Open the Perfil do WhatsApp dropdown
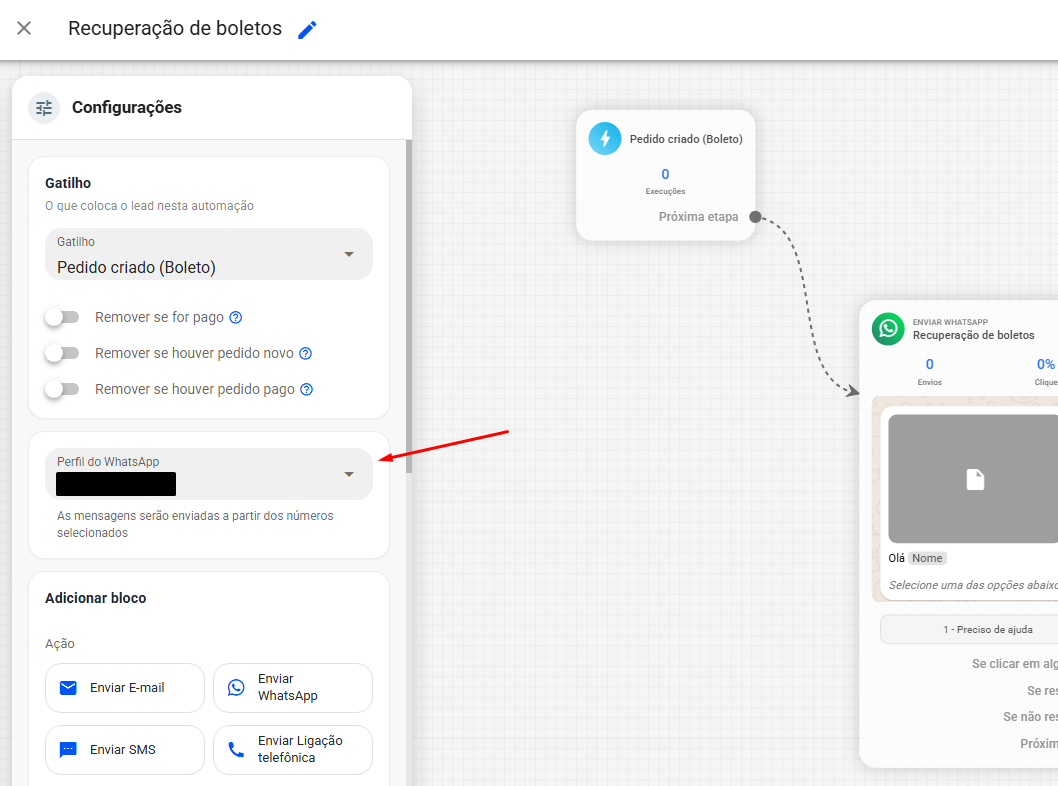Screen dimensions: 1058x786 (x=208, y=474)
